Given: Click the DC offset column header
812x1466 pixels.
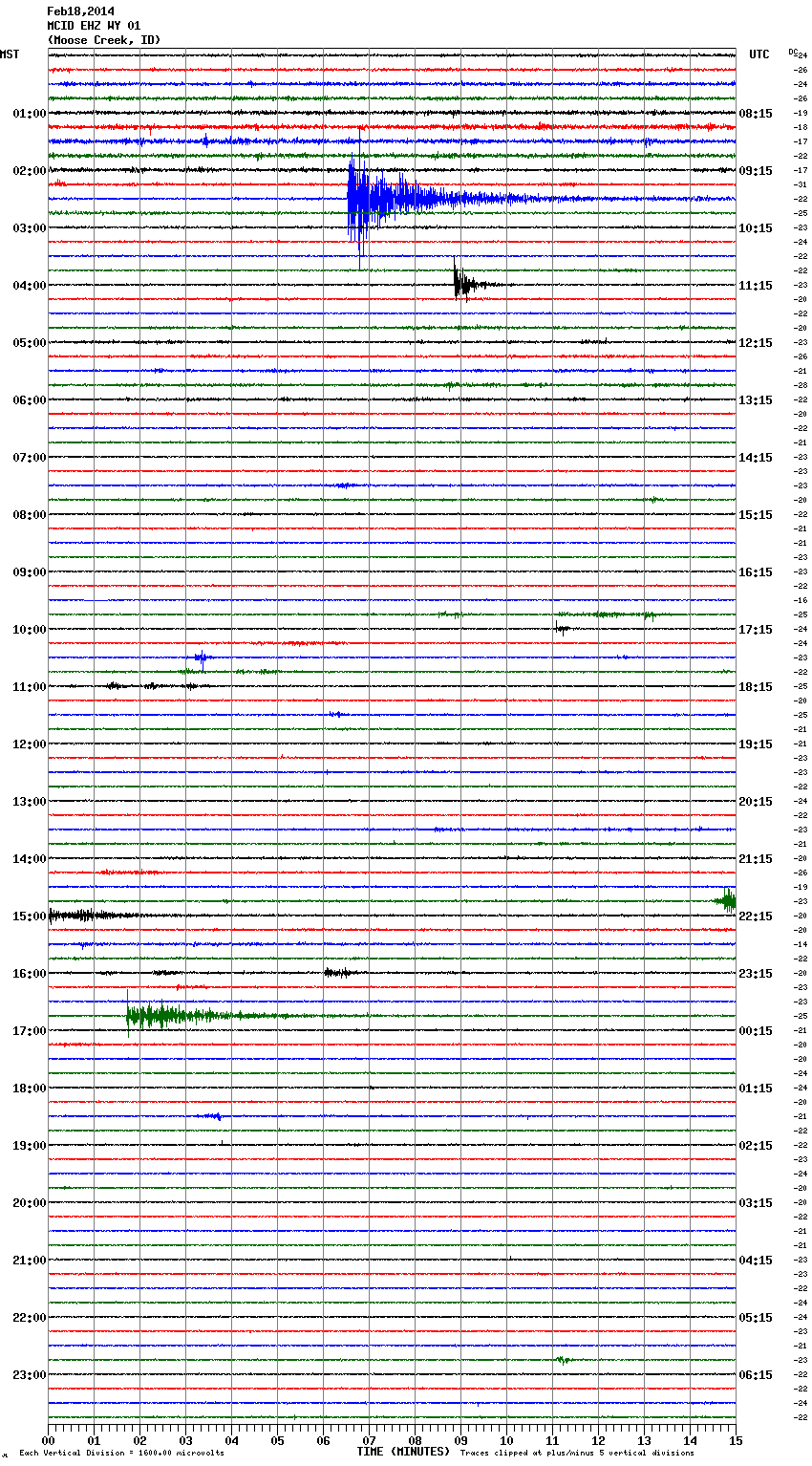Looking at the screenshot, I should pyautogui.click(x=792, y=52).
